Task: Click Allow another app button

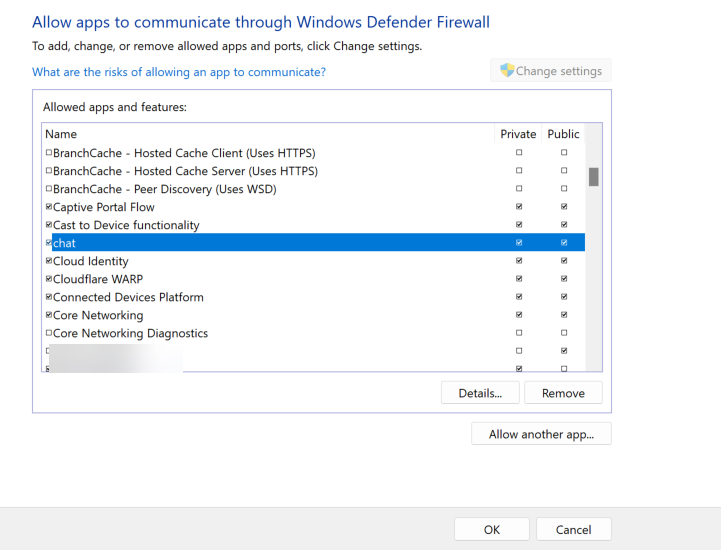Action: click(x=541, y=434)
